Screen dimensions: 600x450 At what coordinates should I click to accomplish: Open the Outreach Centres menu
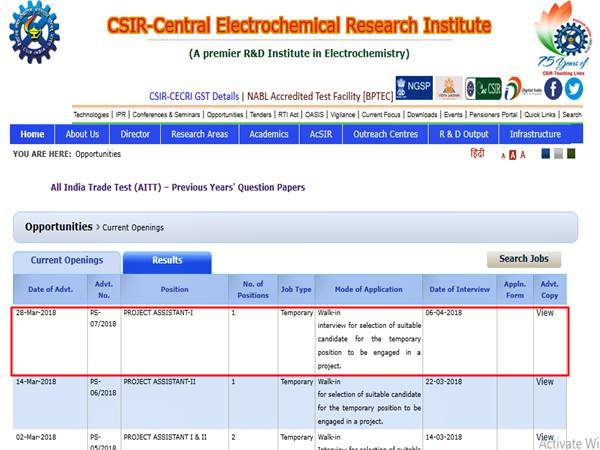(x=385, y=134)
